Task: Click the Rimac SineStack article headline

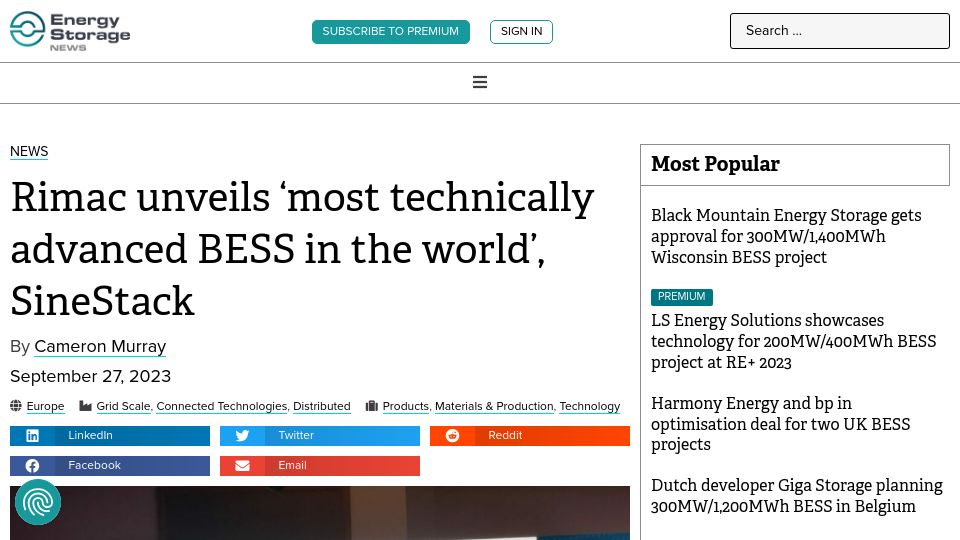Action: click(302, 249)
